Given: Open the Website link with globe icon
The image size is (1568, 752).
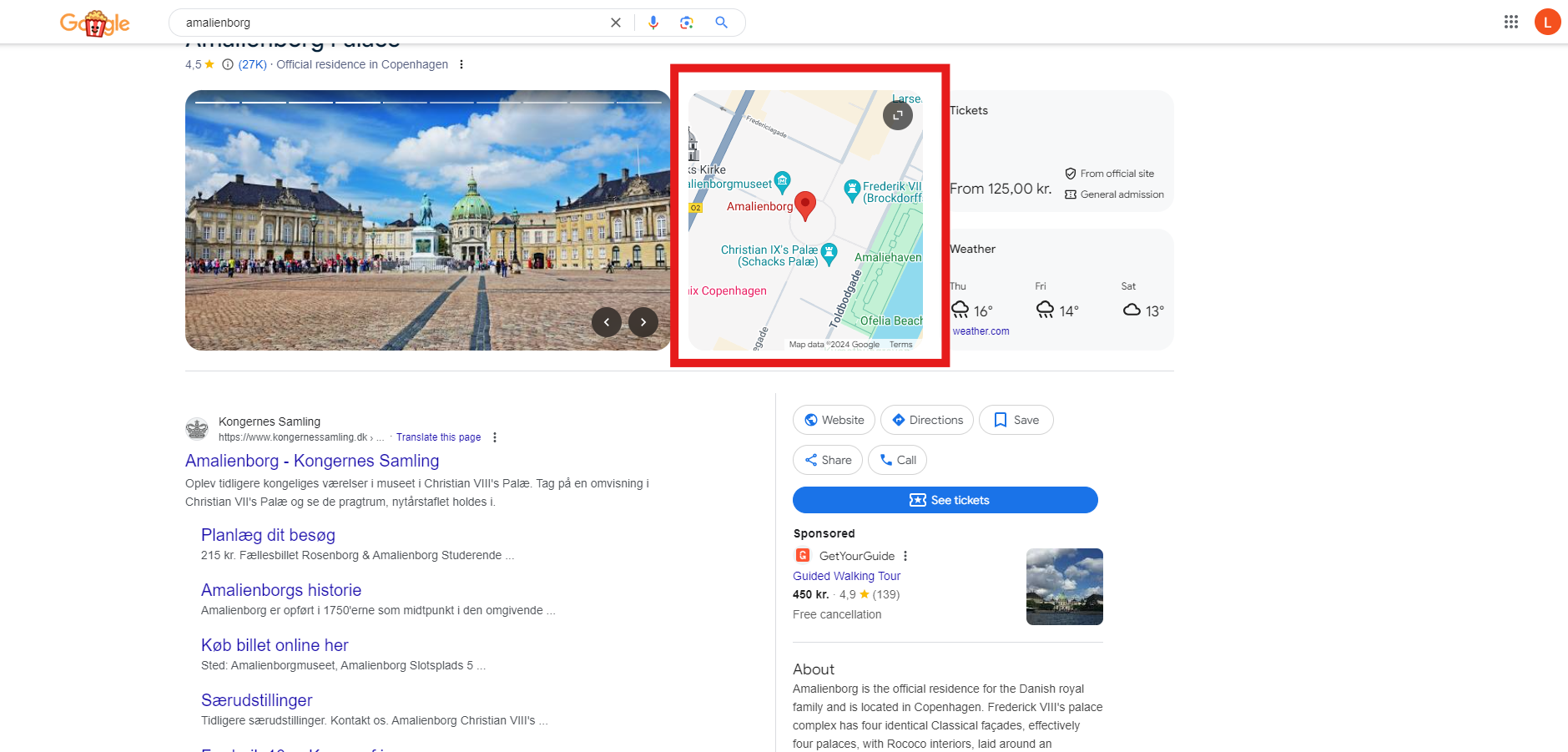Looking at the screenshot, I should coord(833,420).
